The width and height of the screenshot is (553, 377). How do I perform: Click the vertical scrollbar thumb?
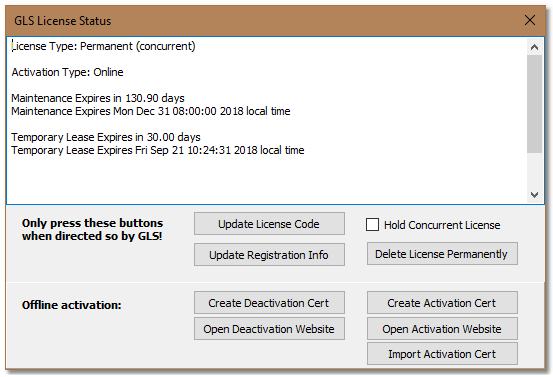click(x=534, y=104)
